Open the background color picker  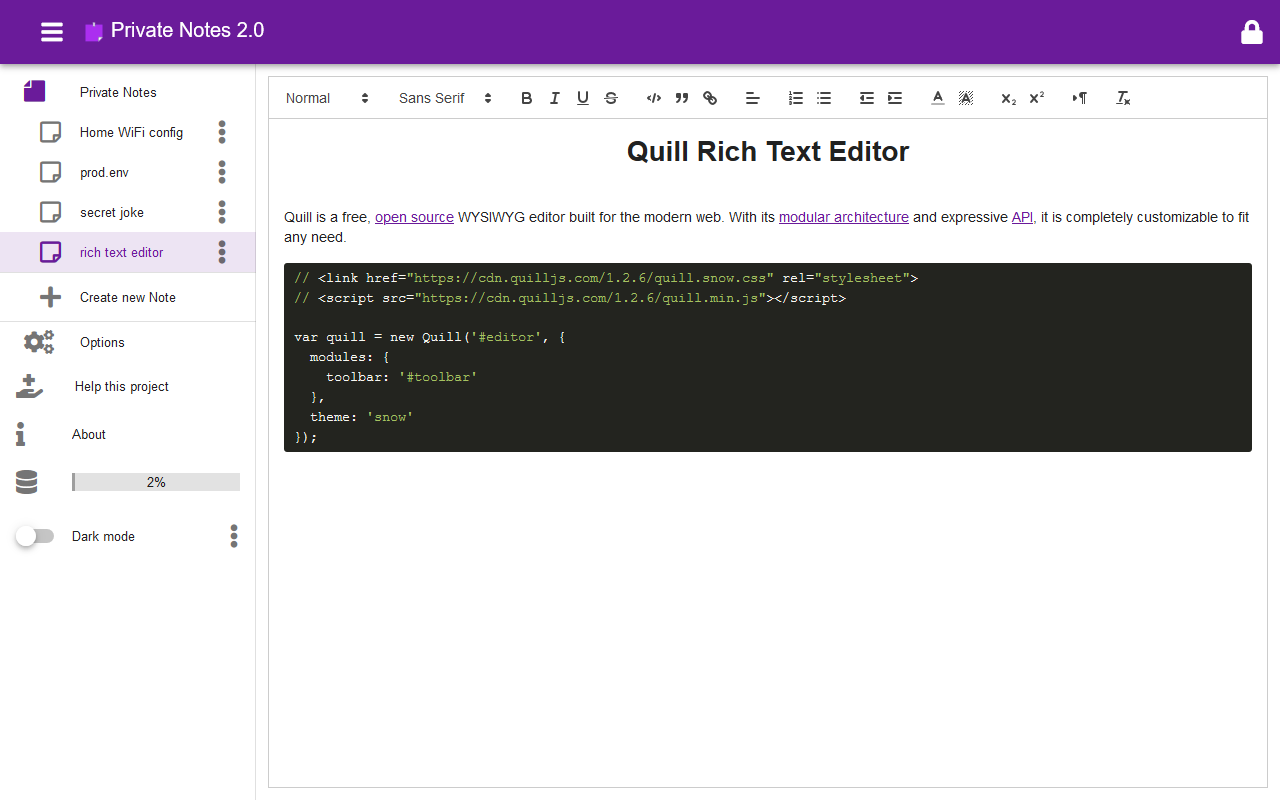(966, 98)
